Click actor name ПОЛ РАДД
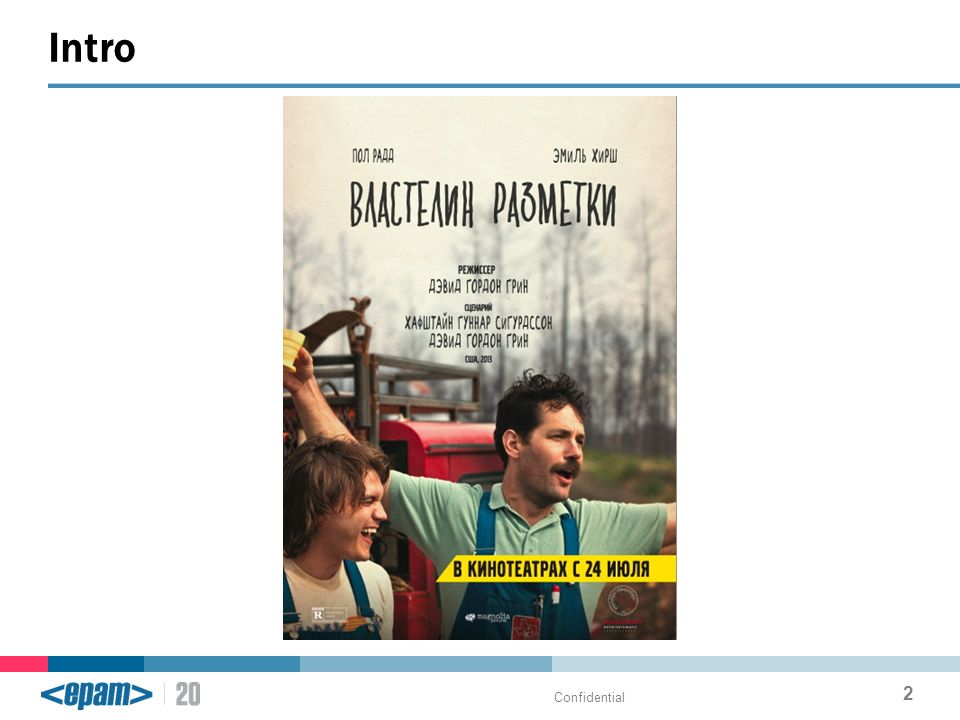The height and width of the screenshot is (720, 960). tap(373, 156)
